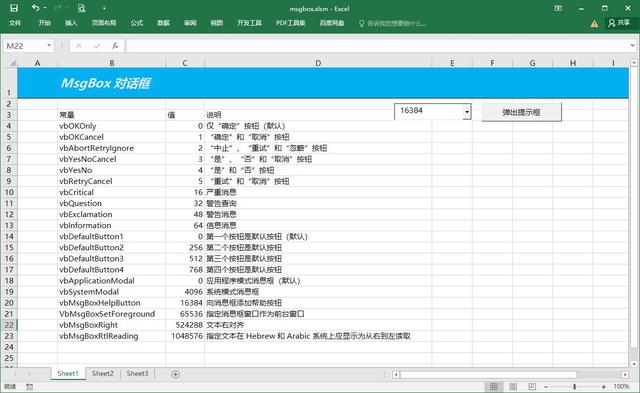
Task: Click cell with value 1048576
Action: (185, 335)
